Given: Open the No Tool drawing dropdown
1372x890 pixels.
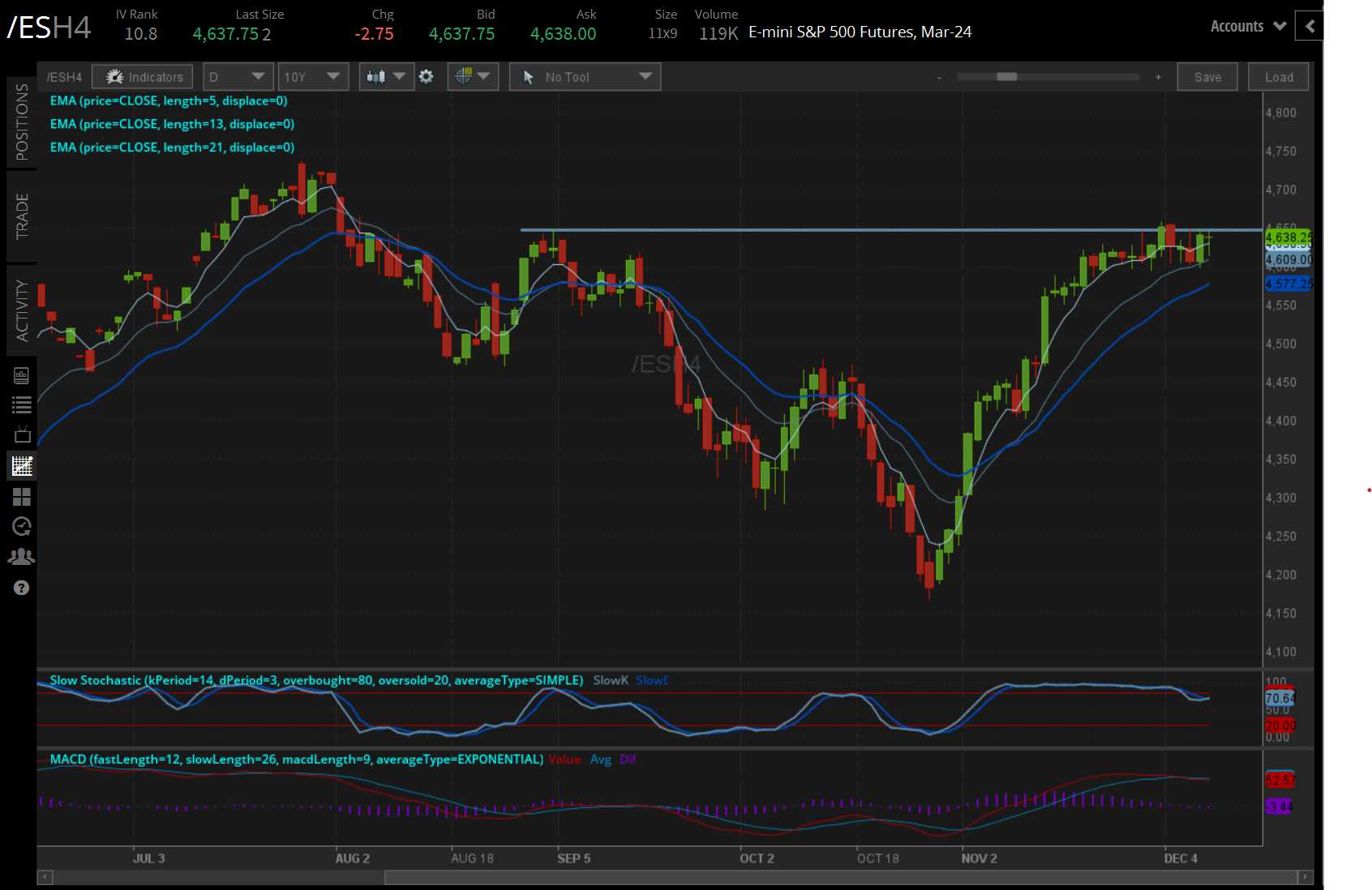Looking at the screenshot, I should (x=585, y=77).
